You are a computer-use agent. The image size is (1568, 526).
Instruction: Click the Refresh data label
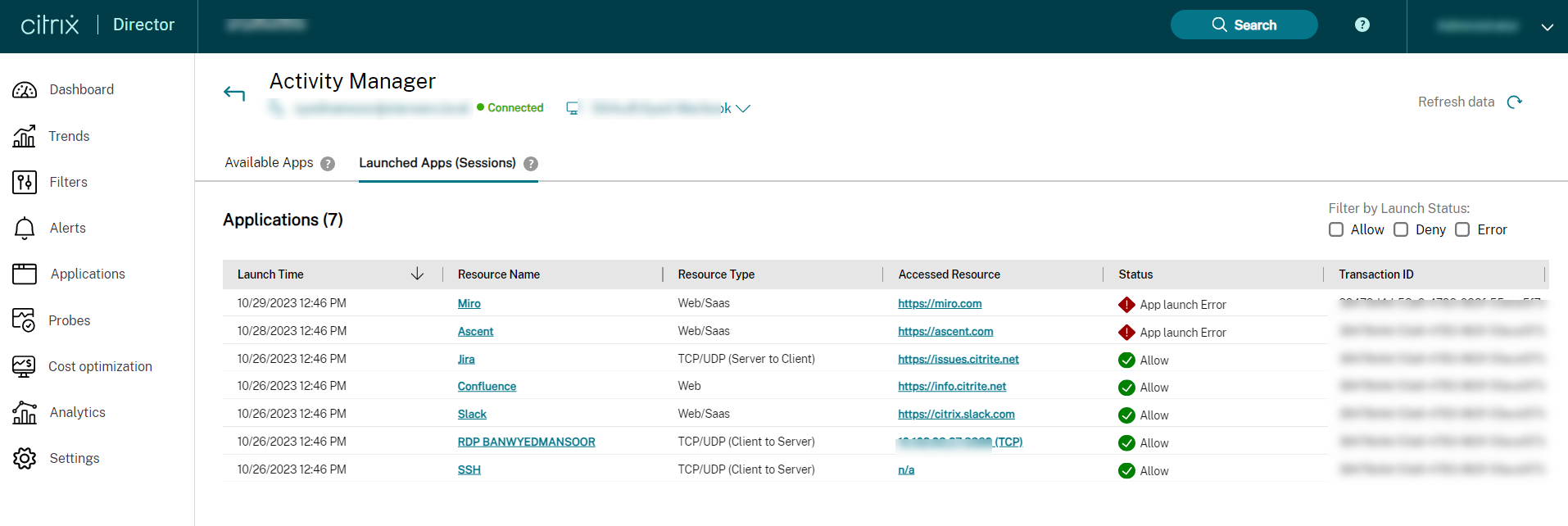point(1456,102)
